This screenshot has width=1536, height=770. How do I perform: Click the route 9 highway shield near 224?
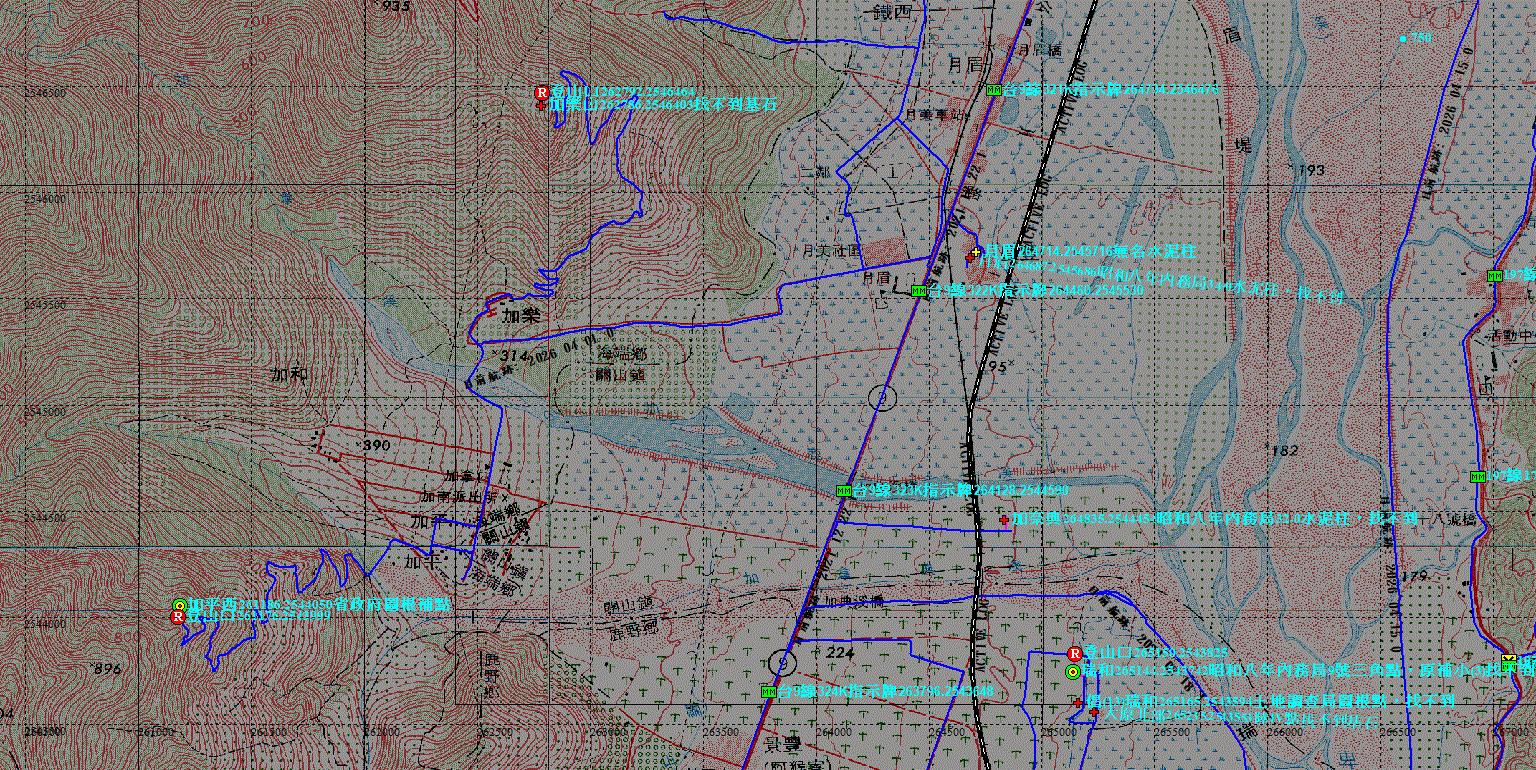[x=783, y=662]
